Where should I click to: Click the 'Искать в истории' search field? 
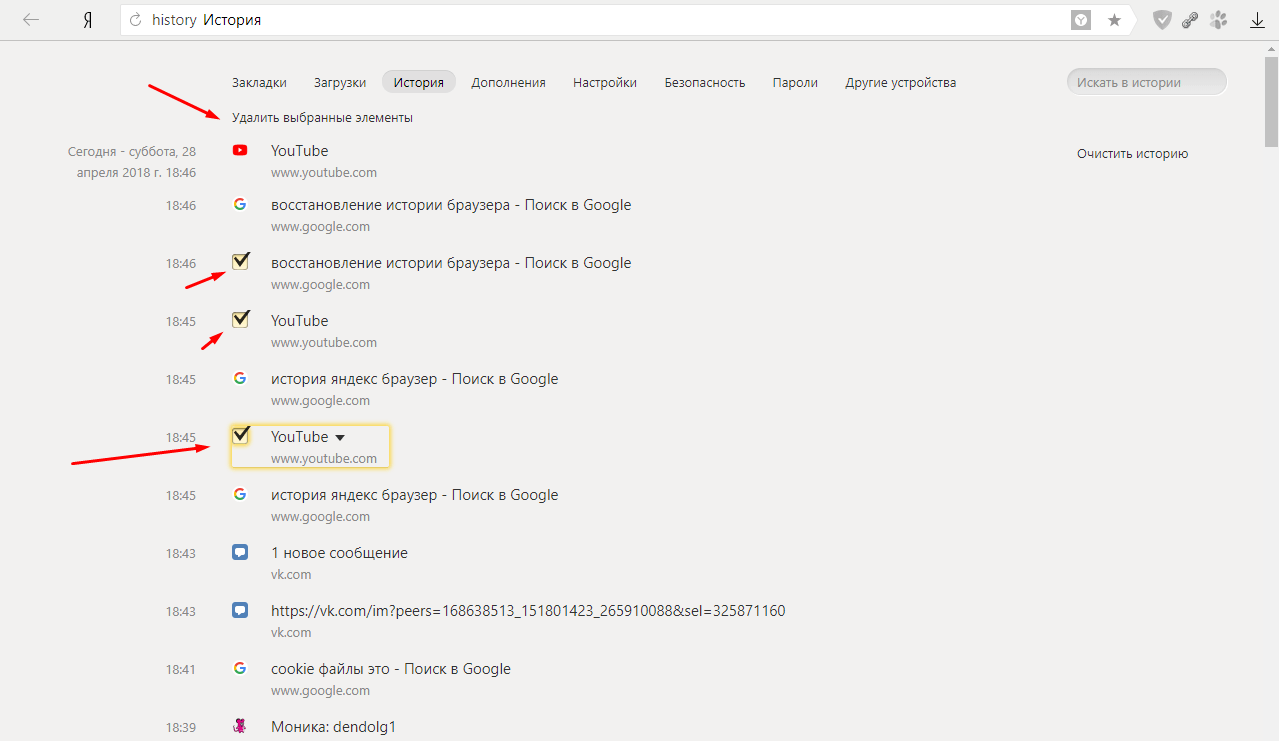[1147, 83]
